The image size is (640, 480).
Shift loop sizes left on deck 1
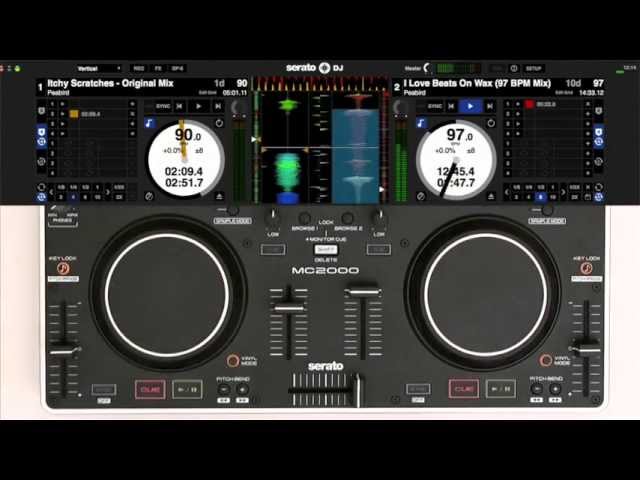pyautogui.click(x=51, y=192)
